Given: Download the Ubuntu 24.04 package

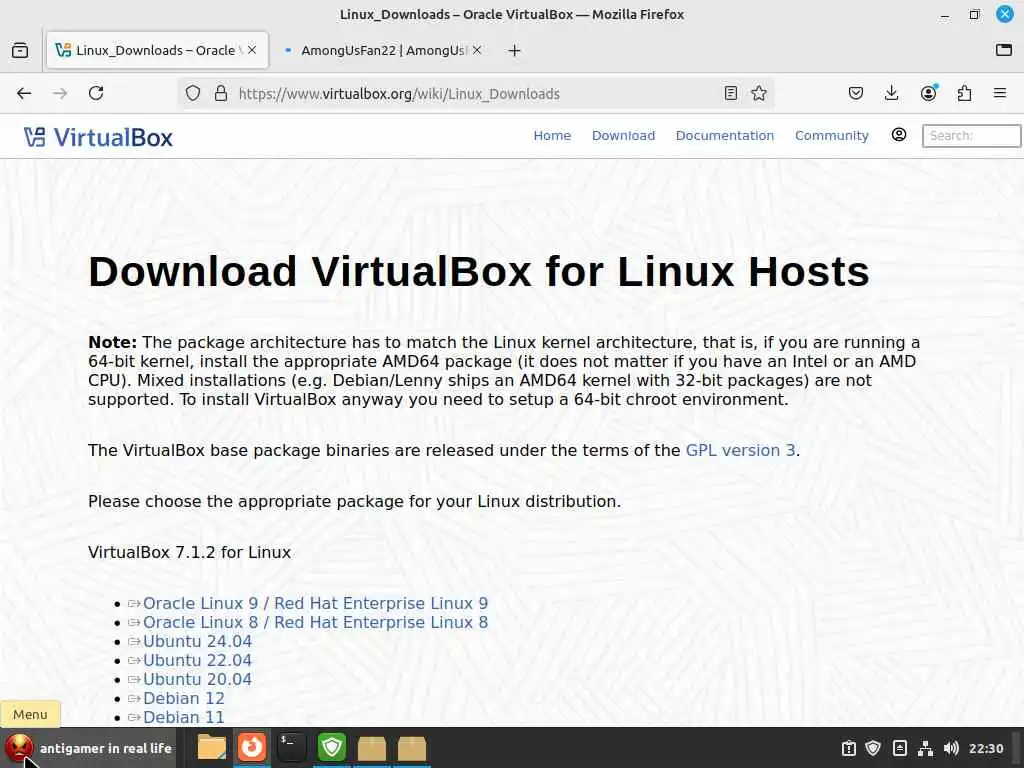Looking at the screenshot, I should [197, 641].
